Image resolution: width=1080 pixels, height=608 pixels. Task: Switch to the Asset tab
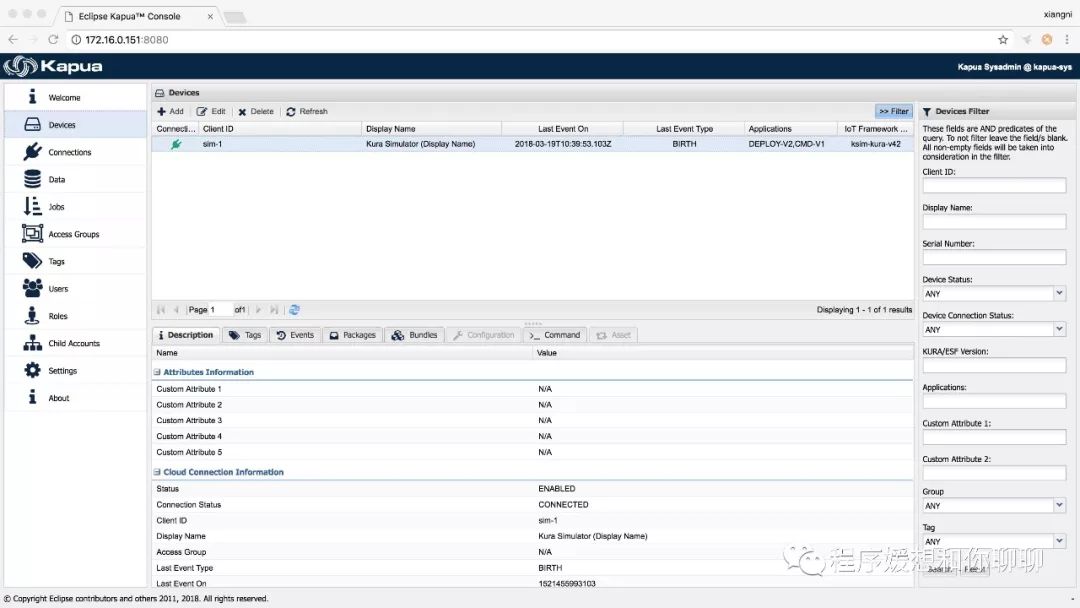614,335
